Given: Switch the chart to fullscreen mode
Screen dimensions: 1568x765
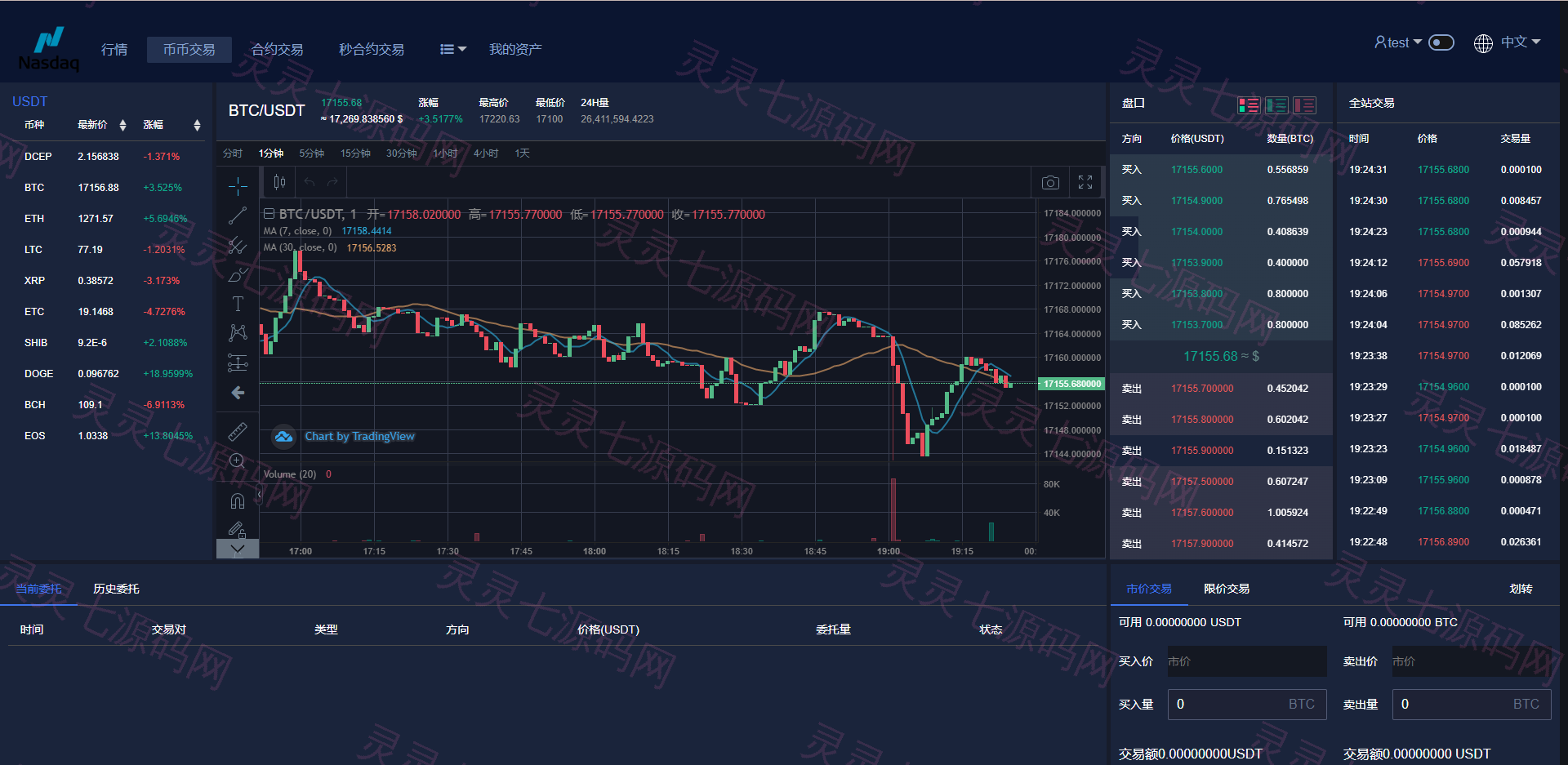Looking at the screenshot, I should tap(1085, 182).
